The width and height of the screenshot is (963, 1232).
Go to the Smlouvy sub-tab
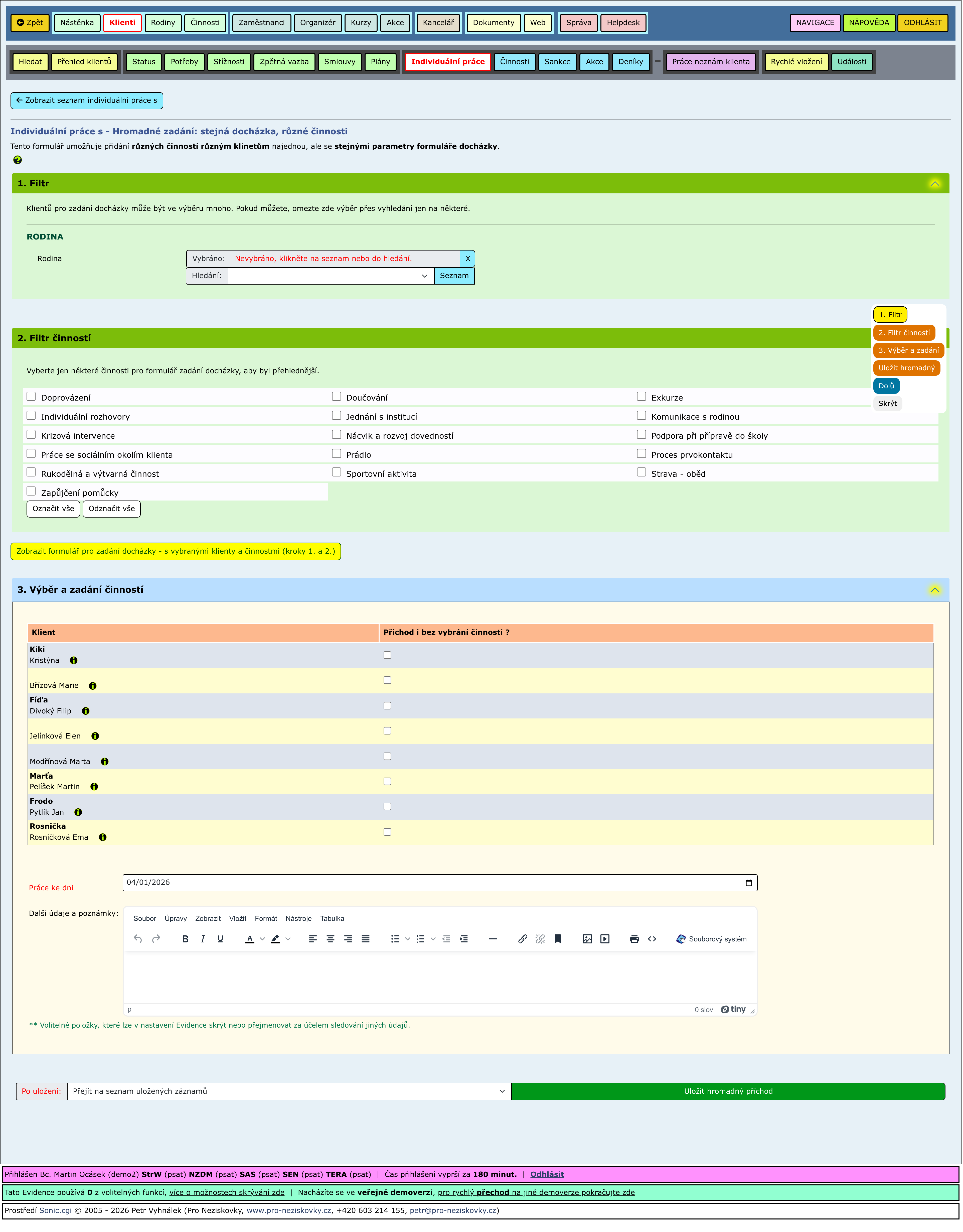coord(340,62)
